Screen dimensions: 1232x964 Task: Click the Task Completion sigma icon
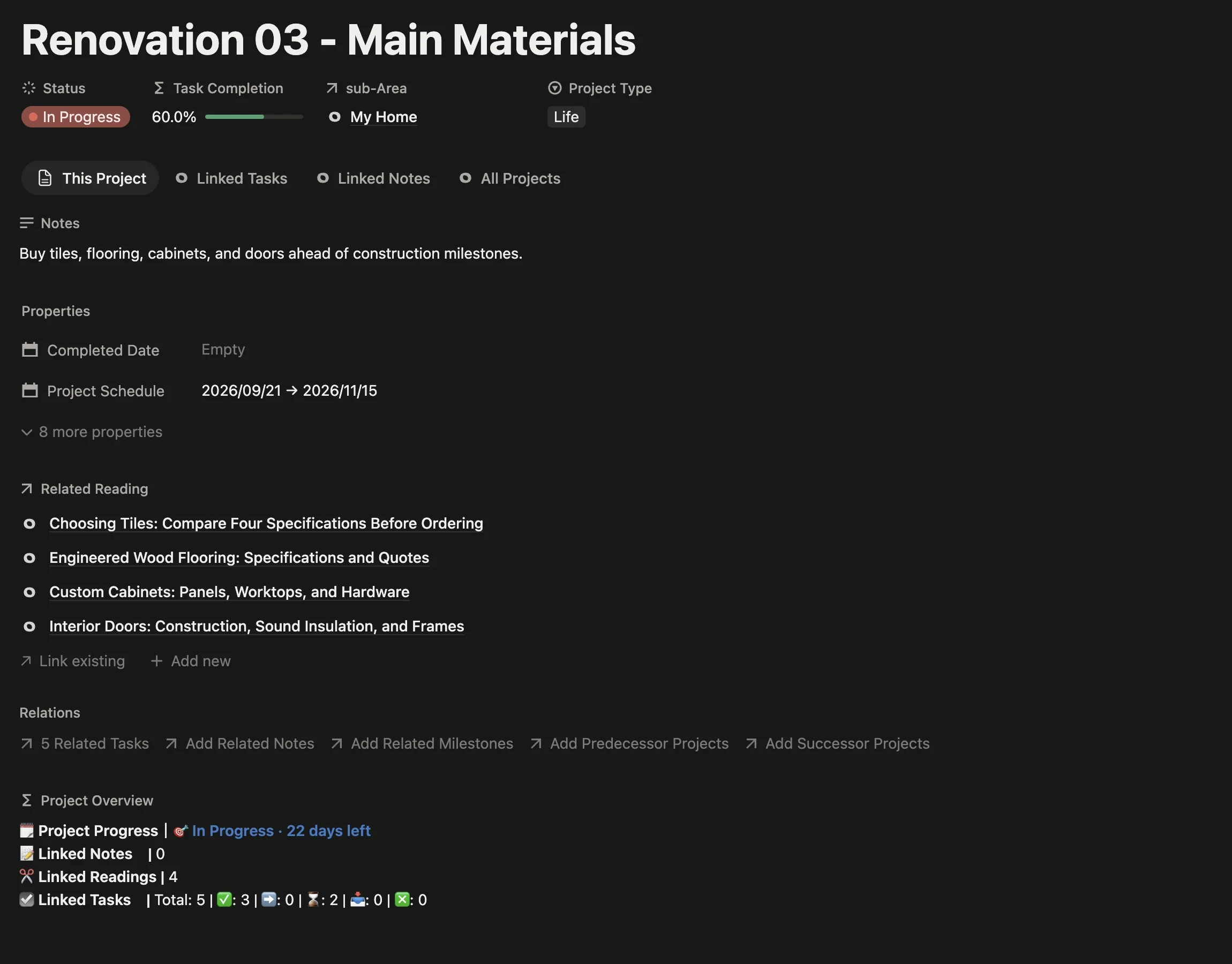tap(159, 88)
